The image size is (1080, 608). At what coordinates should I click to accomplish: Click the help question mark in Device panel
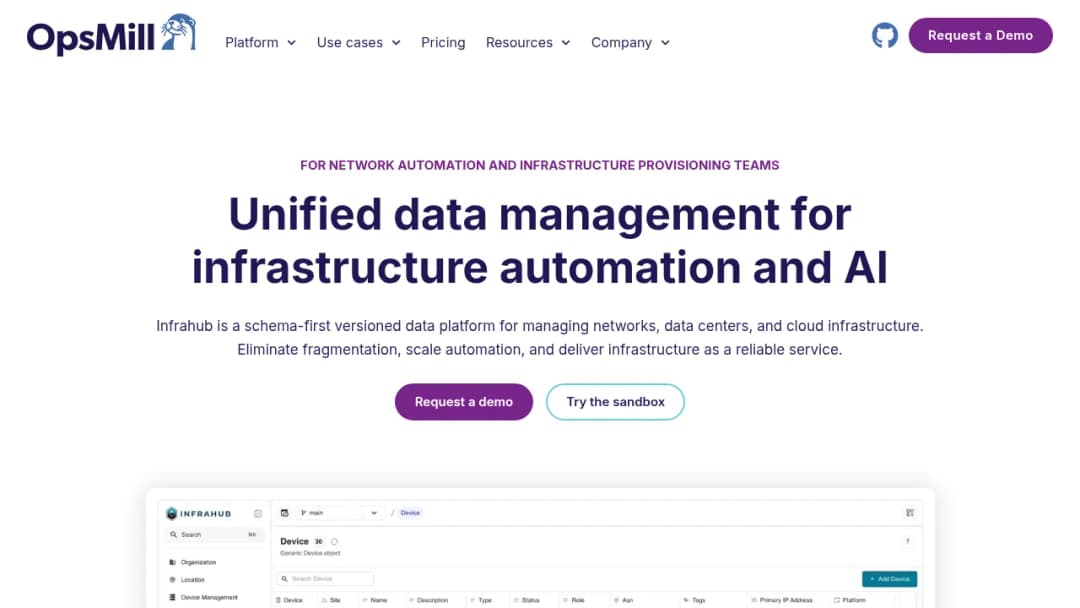tap(908, 541)
